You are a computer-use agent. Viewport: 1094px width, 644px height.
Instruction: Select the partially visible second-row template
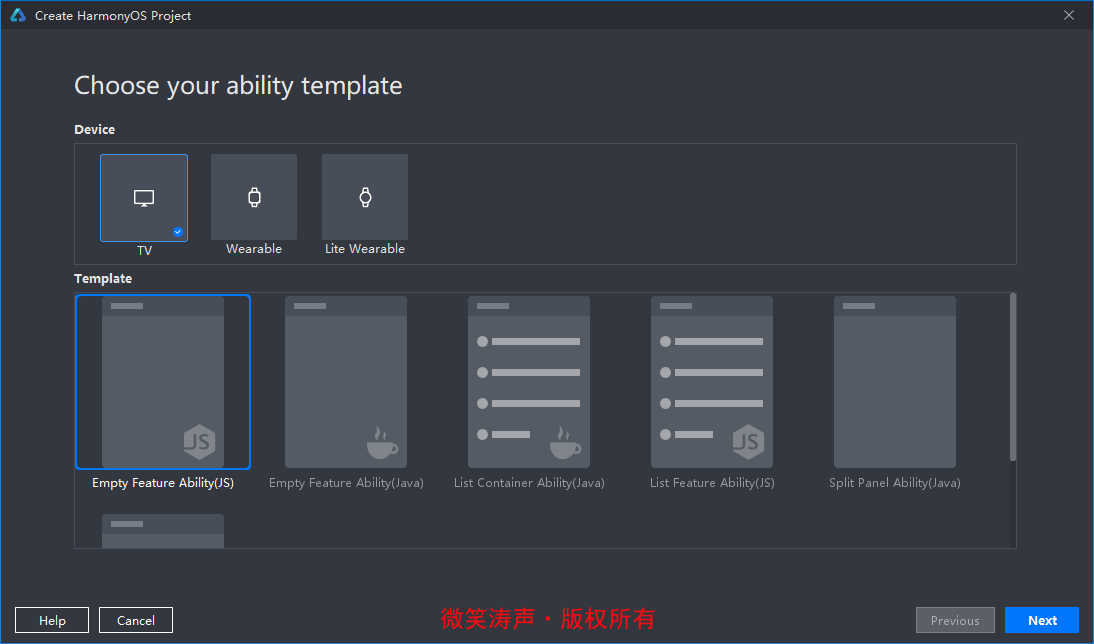point(163,531)
